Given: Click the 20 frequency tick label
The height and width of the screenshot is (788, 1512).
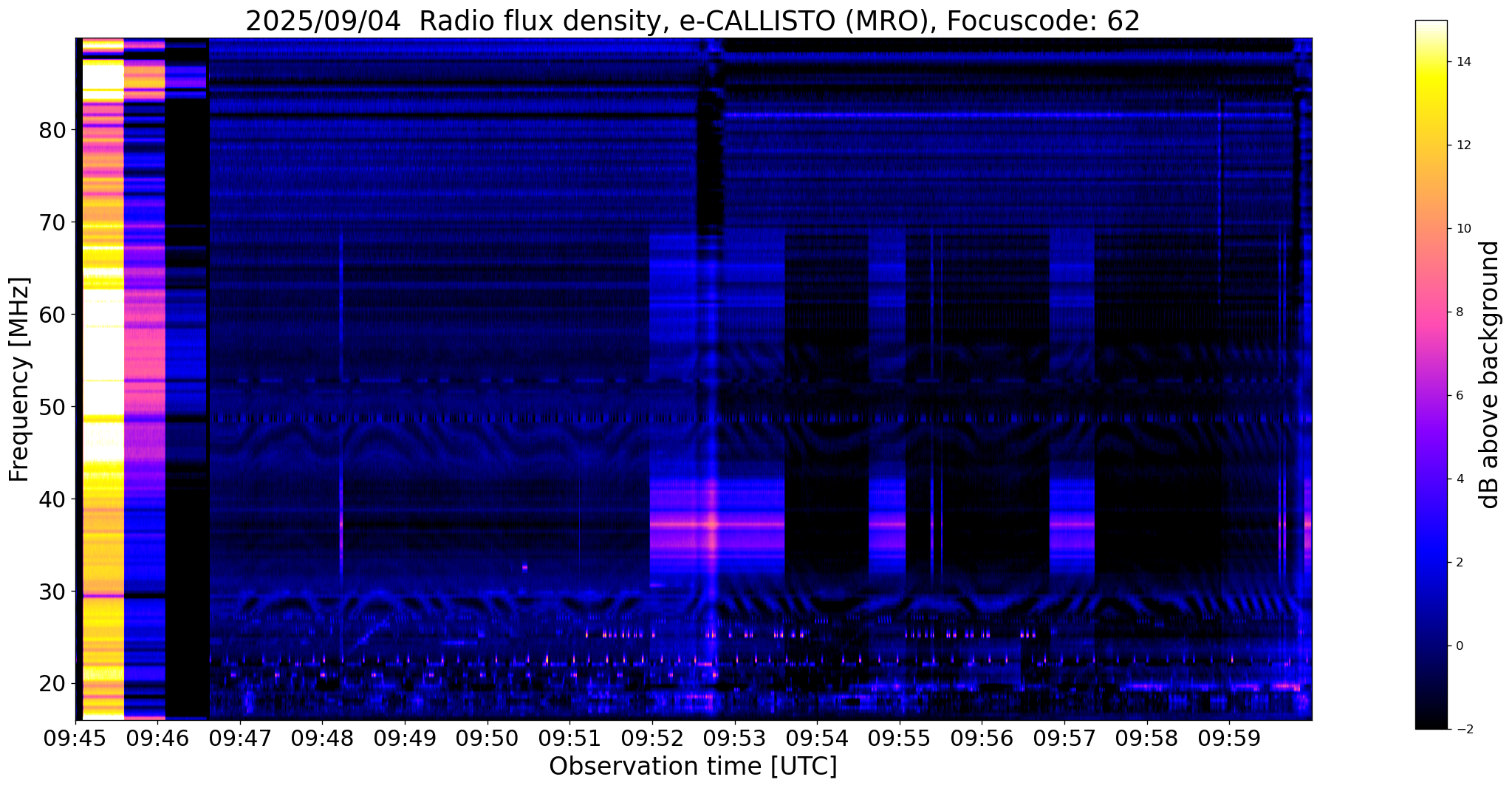Looking at the screenshot, I should 52,685.
